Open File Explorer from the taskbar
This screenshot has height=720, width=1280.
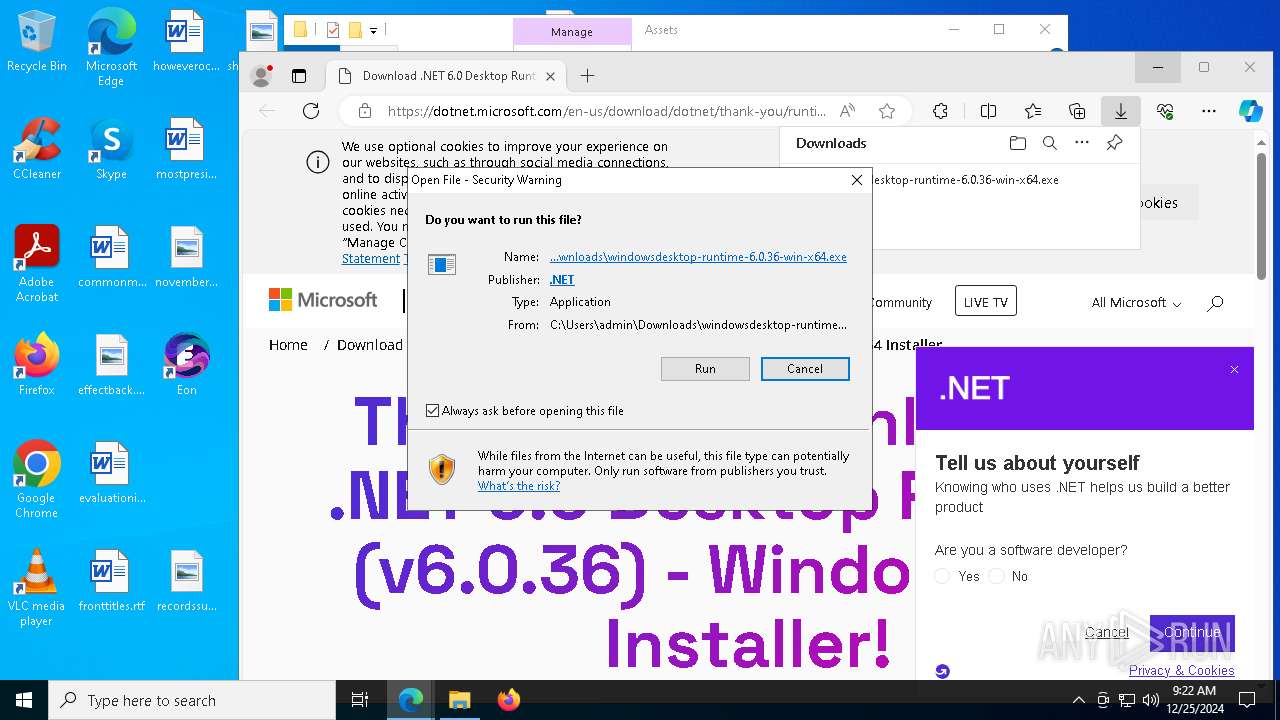click(459, 700)
